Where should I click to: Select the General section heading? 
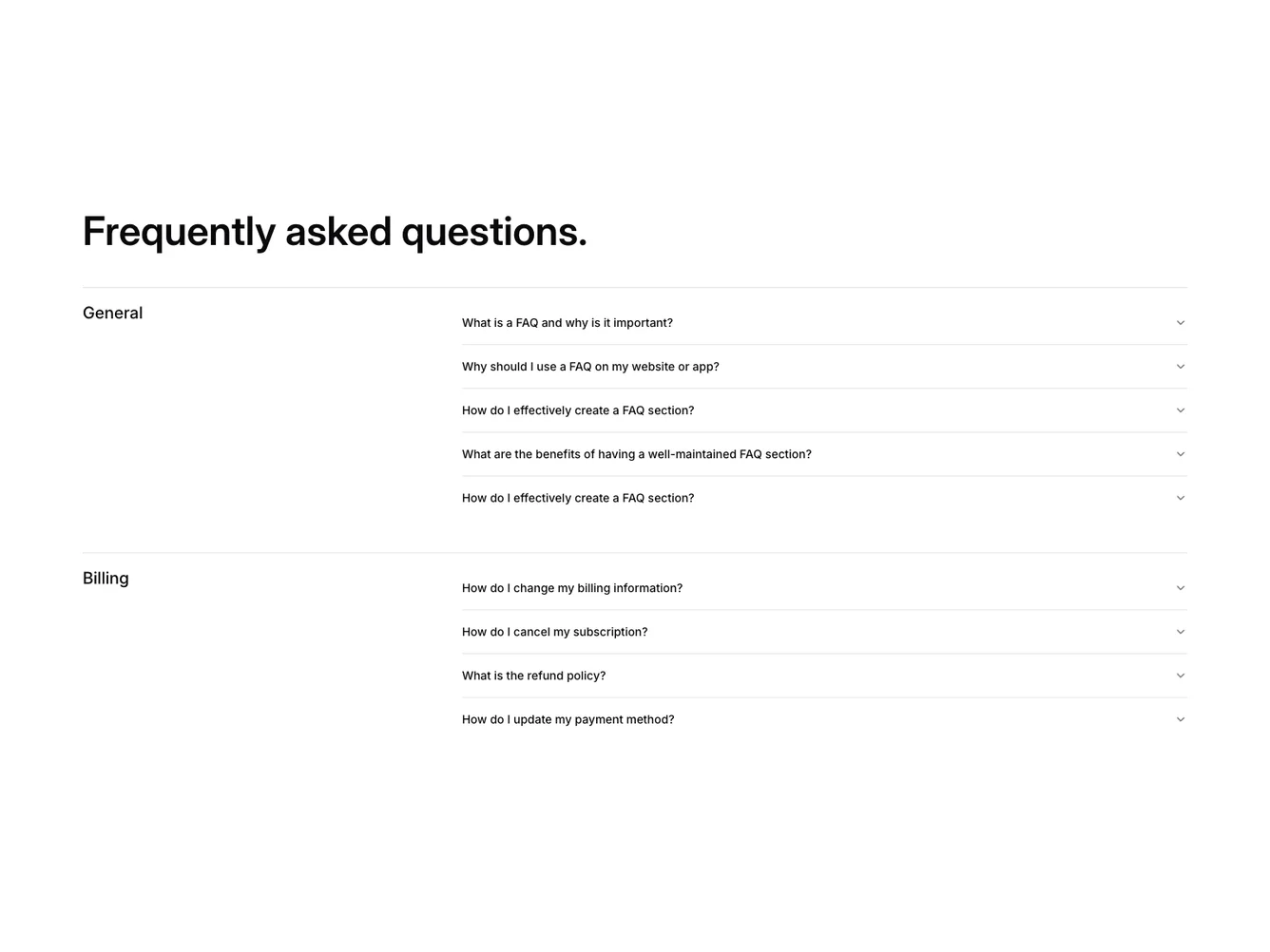(x=112, y=314)
